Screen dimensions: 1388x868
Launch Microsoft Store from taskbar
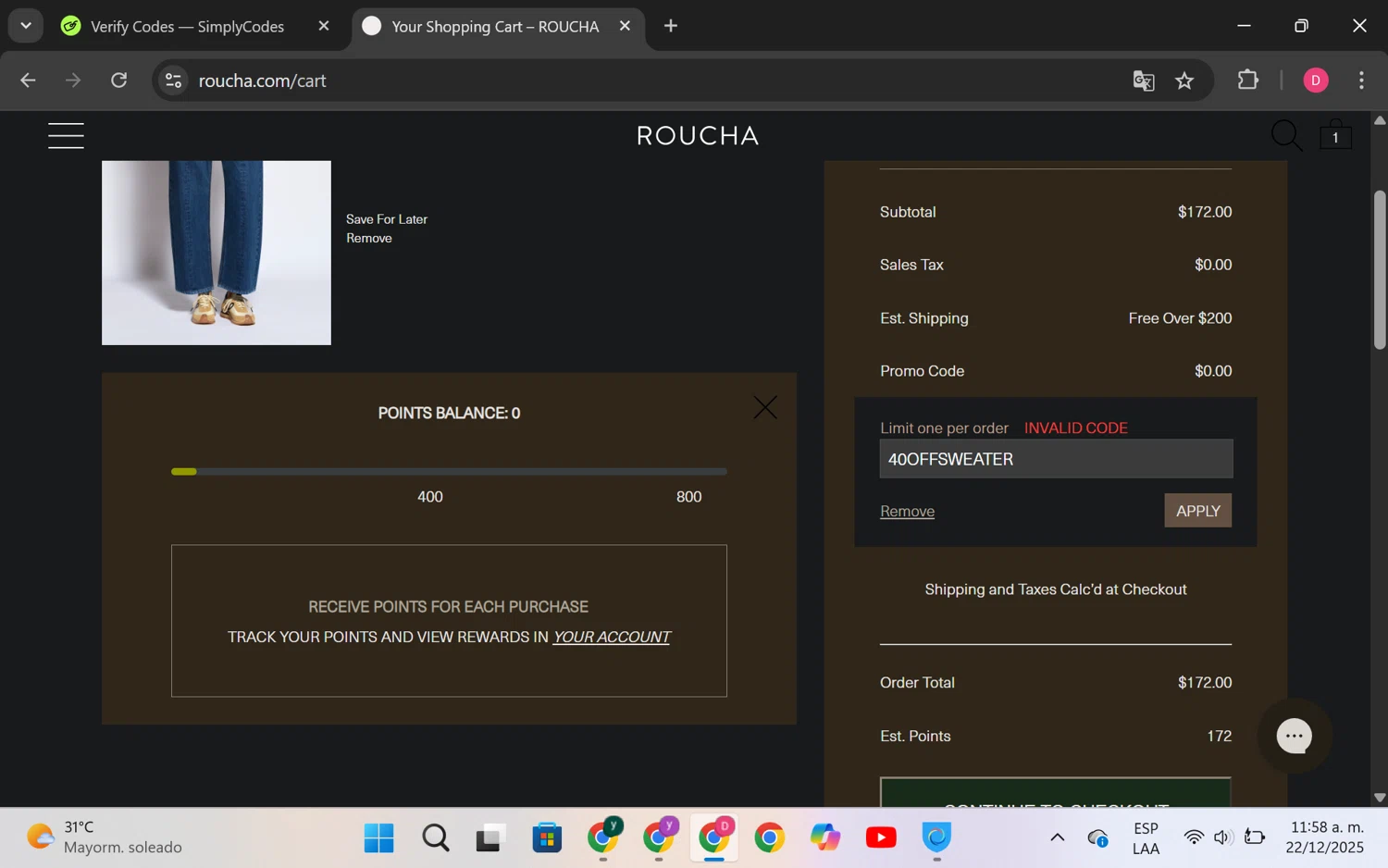[x=547, y=838]
